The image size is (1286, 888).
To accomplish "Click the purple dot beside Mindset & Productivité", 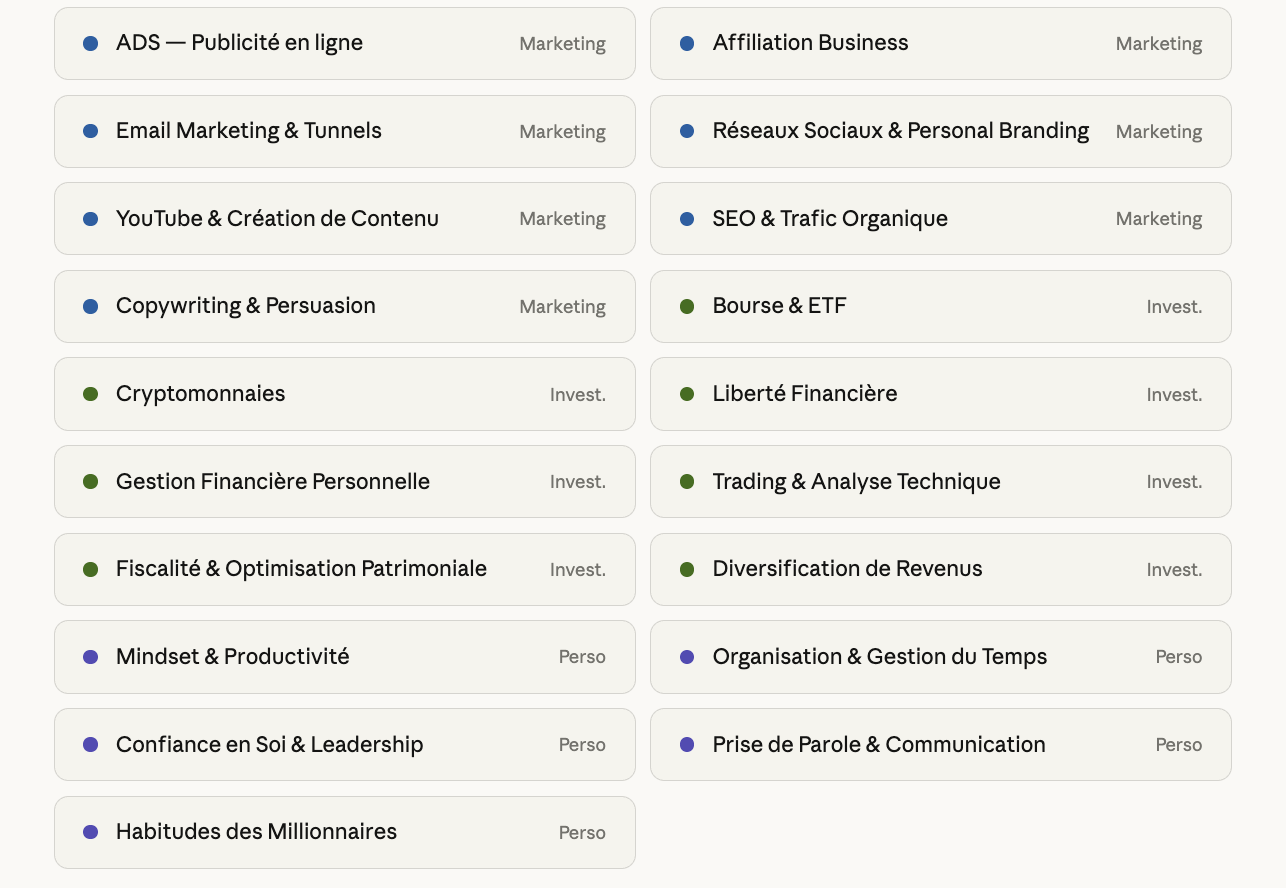I will 91,657.
